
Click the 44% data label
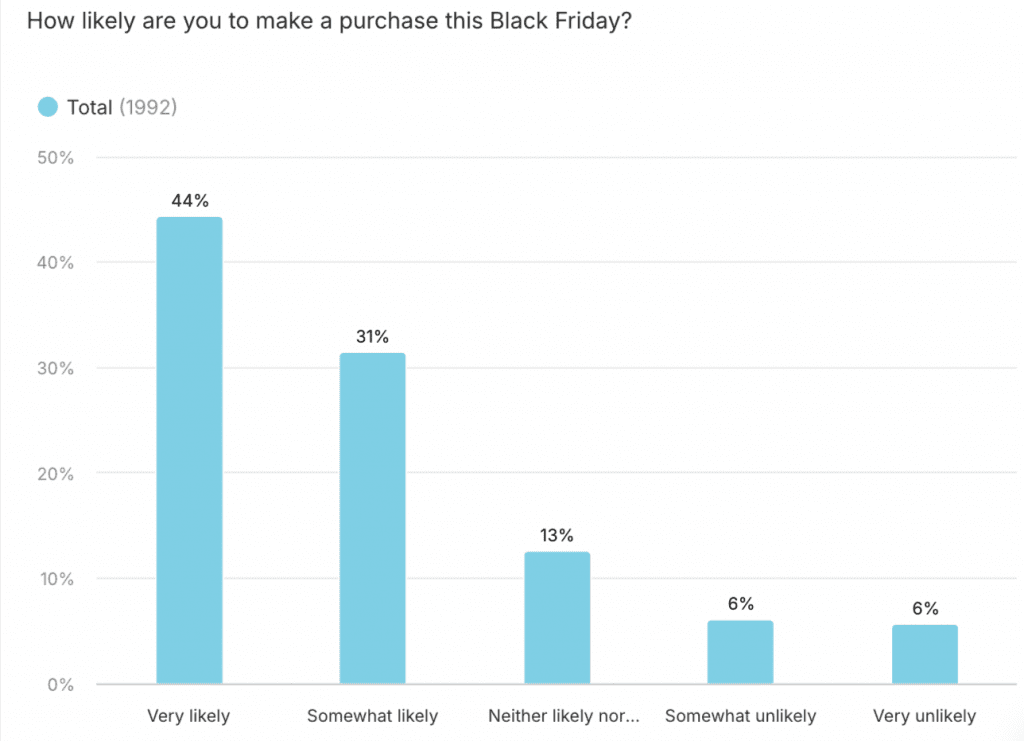pos(189,201)
